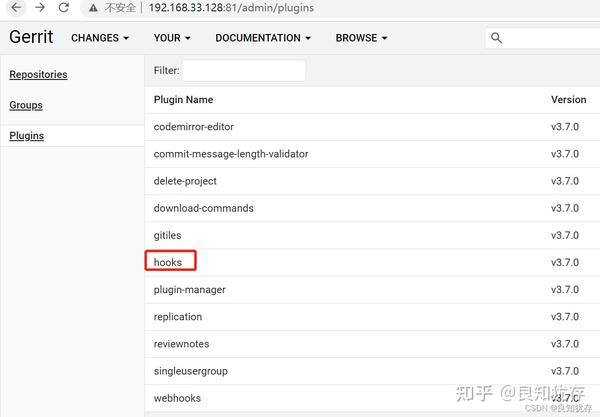Click the insecure warning triangle icon
Viewport: 600px width, 417px height.
(92, 8)
